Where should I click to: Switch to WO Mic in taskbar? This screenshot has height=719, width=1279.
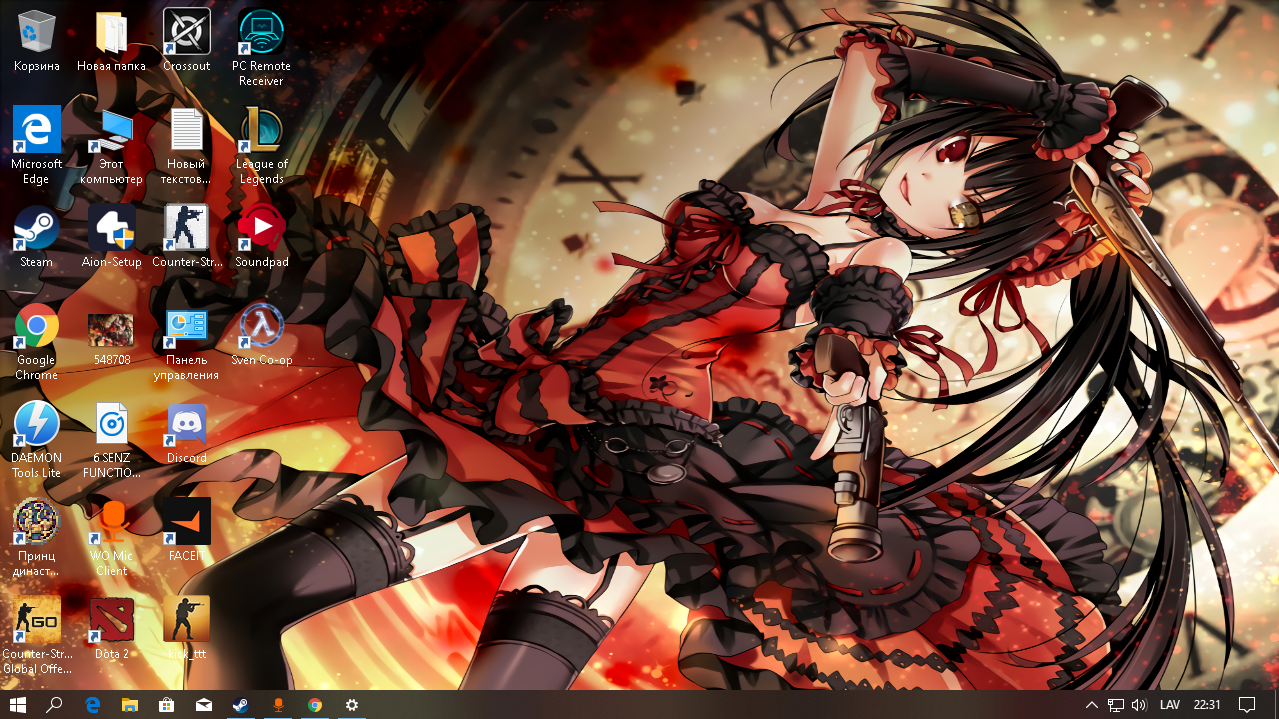[278, 705]
